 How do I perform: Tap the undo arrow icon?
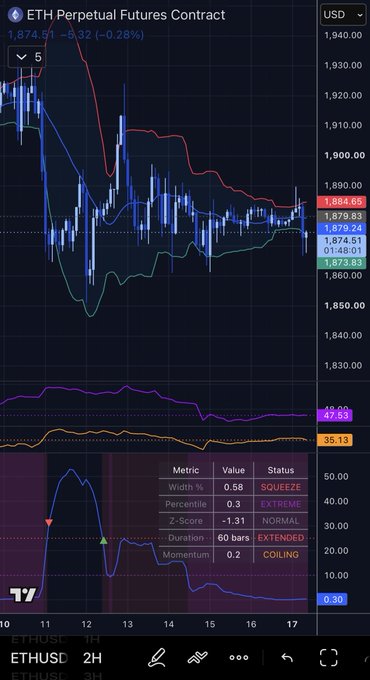point(287,658)
